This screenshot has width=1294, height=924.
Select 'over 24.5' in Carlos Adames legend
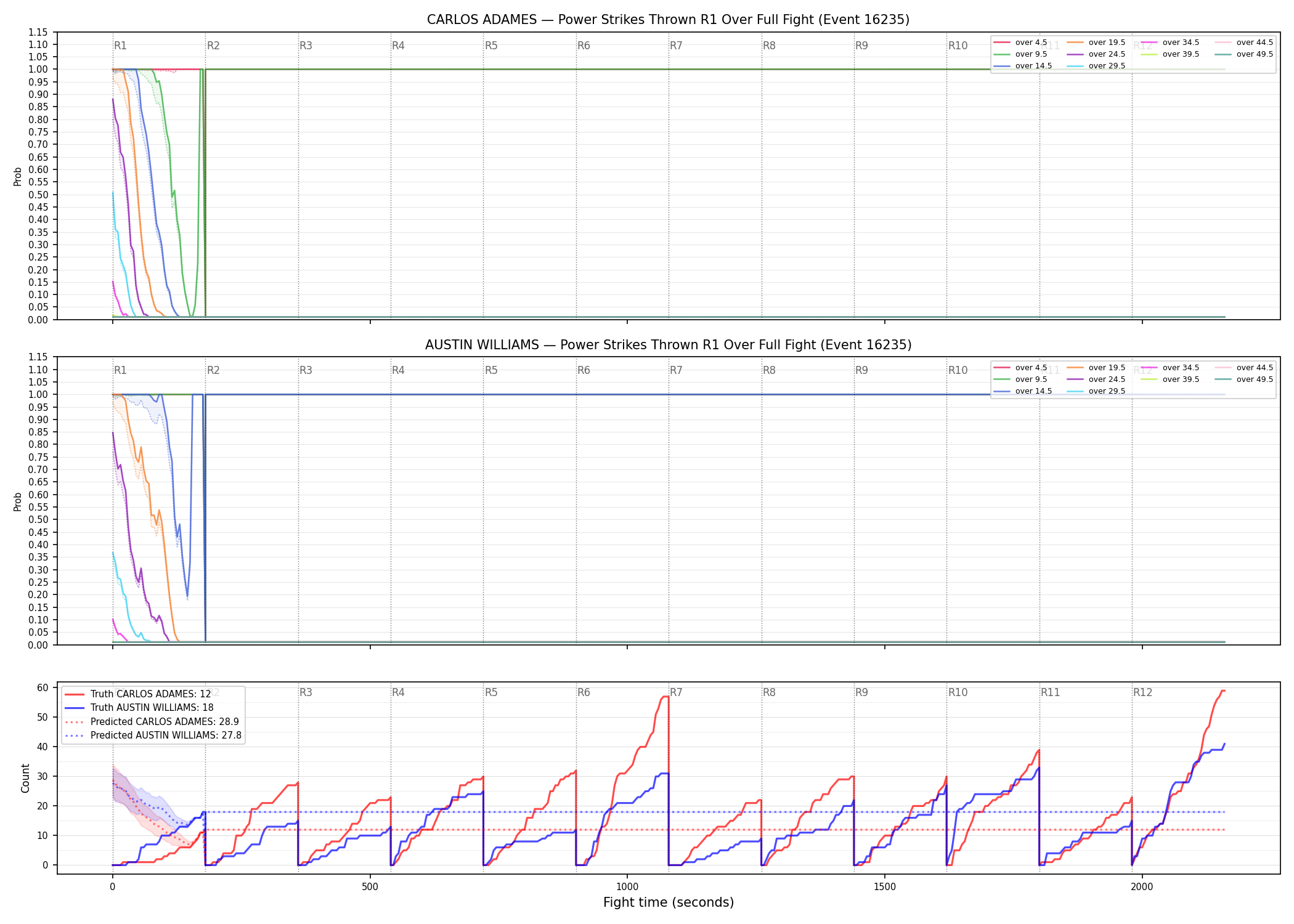(1096, 54)
